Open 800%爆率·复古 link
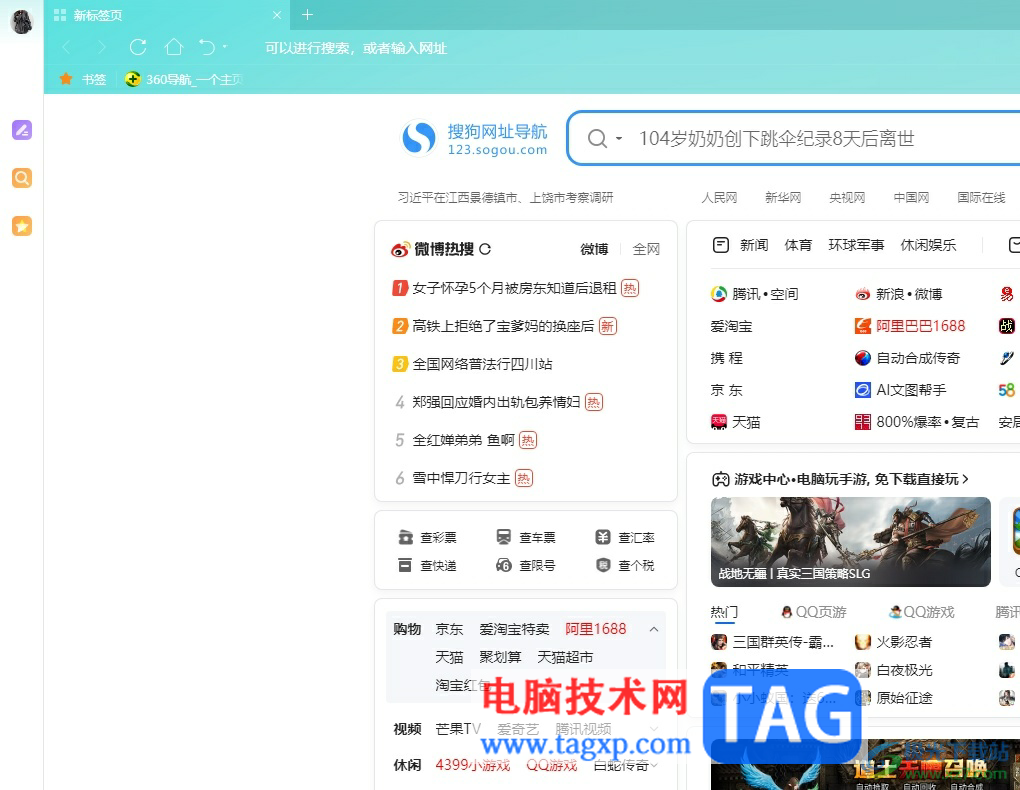 [917, 422]
